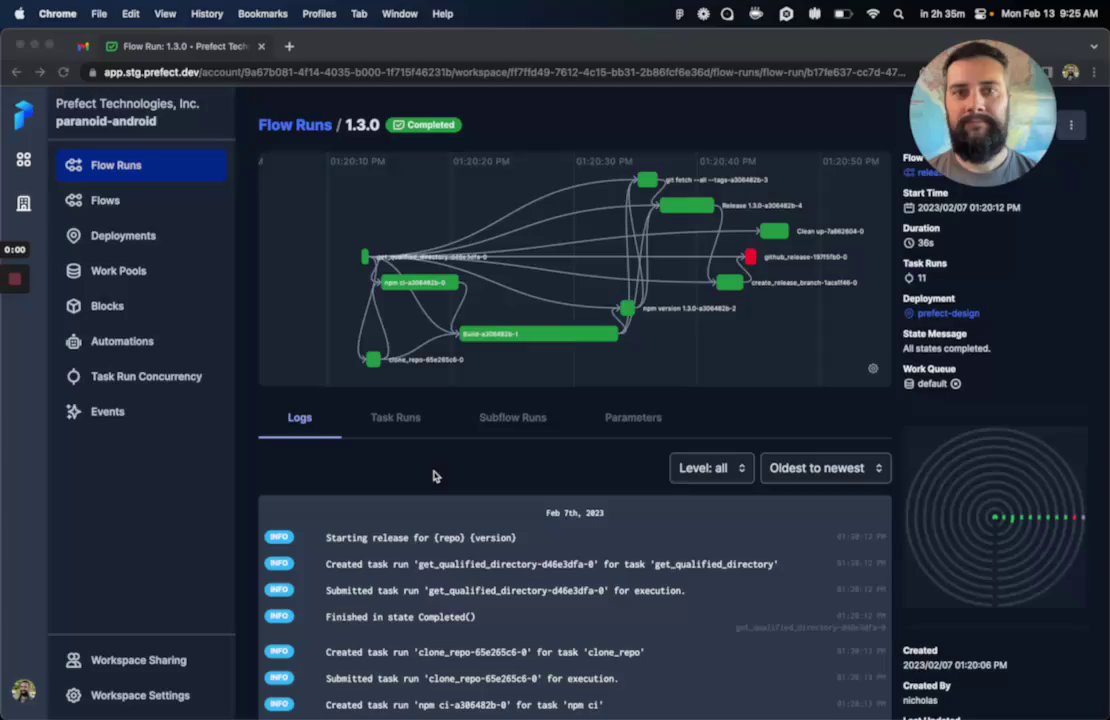Open Control Center icon in menu bar
The image size is (1110, 720).
tap(980, 13)
